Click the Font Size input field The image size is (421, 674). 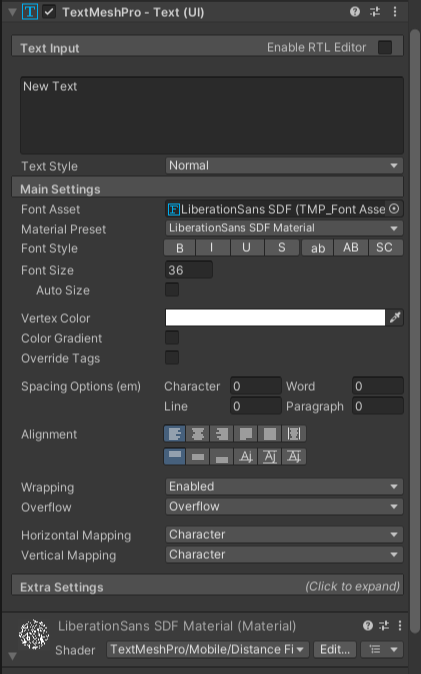pos(189,270)
